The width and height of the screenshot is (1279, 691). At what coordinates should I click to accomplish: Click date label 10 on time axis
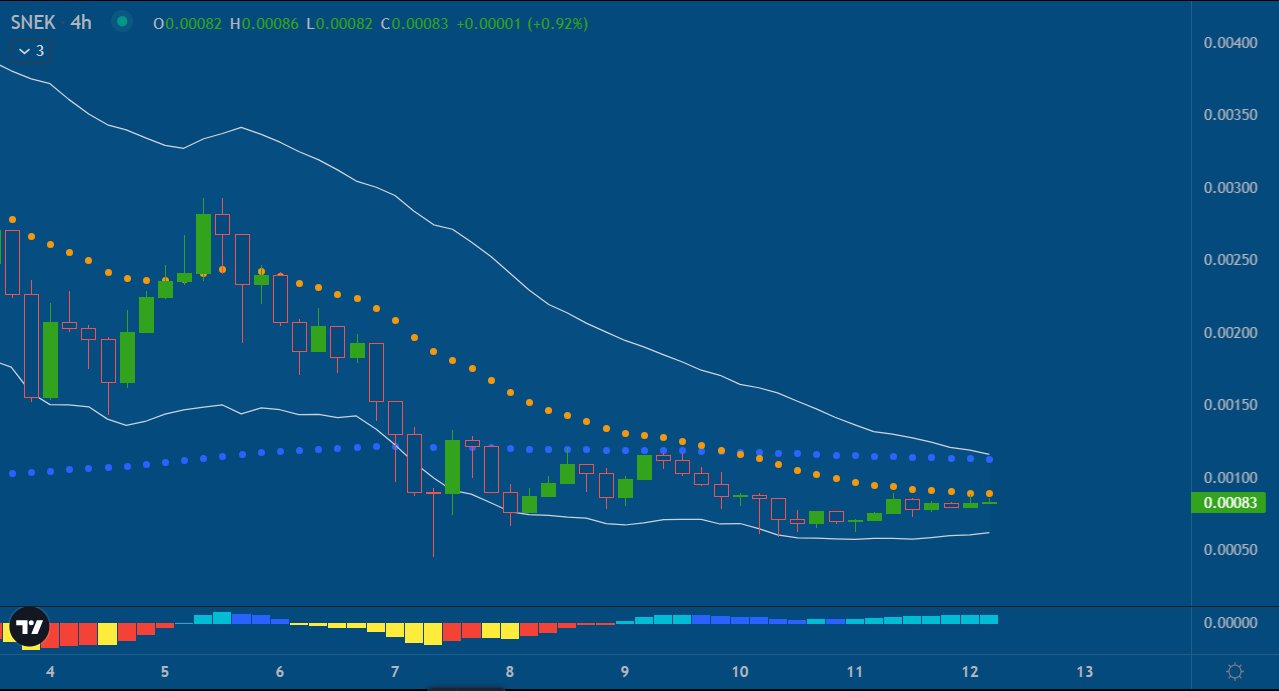tap(740, 671)
